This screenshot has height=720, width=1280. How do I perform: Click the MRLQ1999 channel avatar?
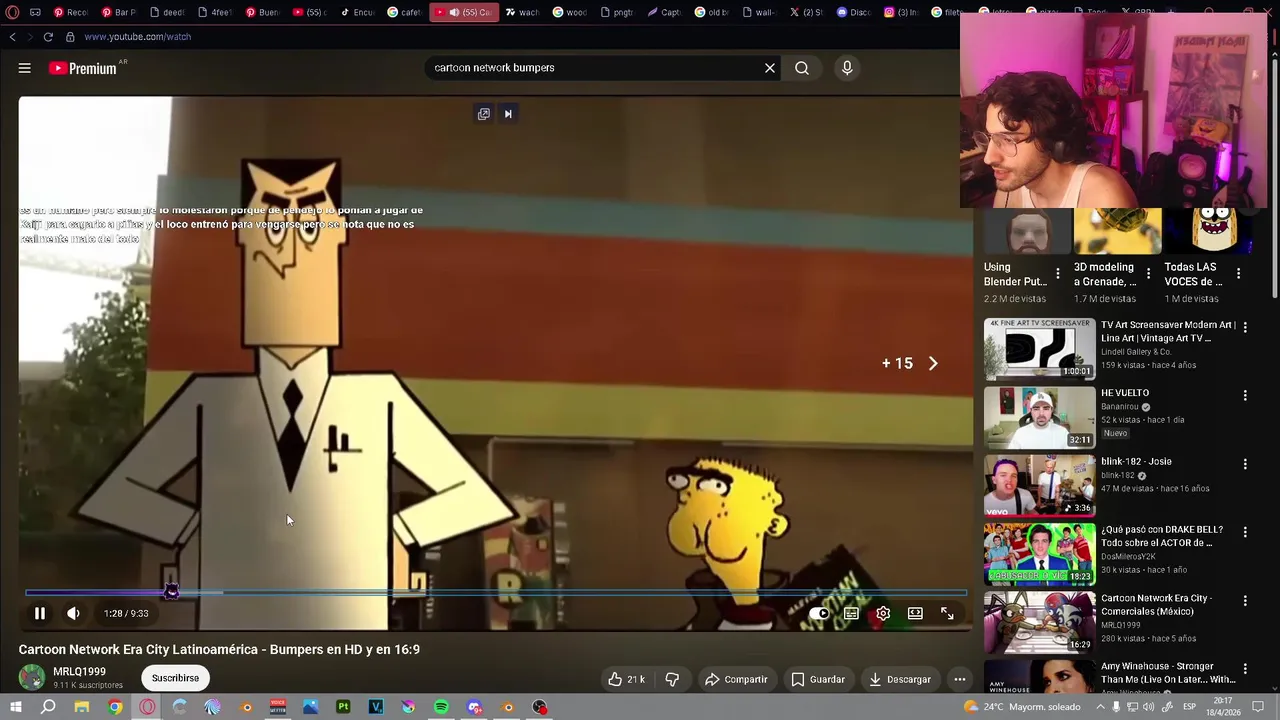[32, 677]
